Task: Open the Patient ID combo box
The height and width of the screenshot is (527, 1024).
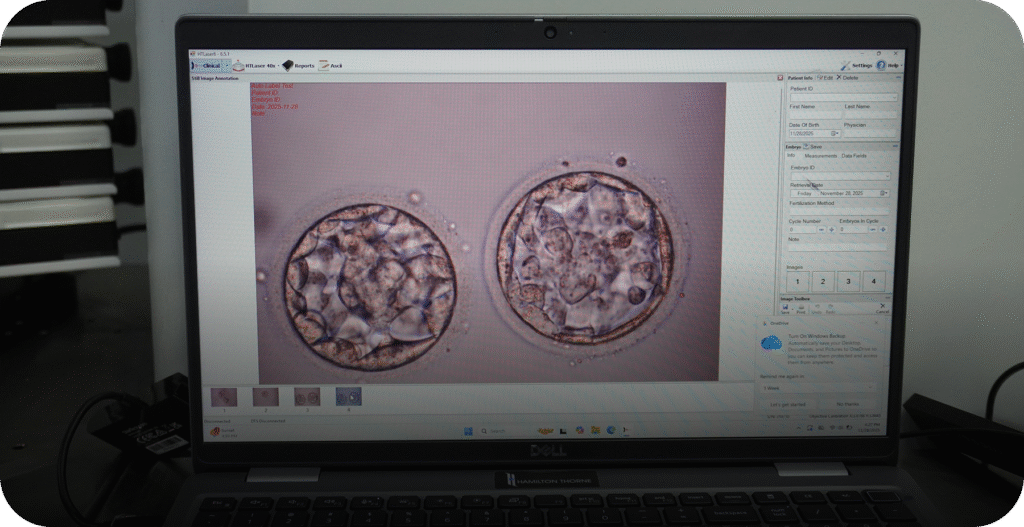Action: 843,97
